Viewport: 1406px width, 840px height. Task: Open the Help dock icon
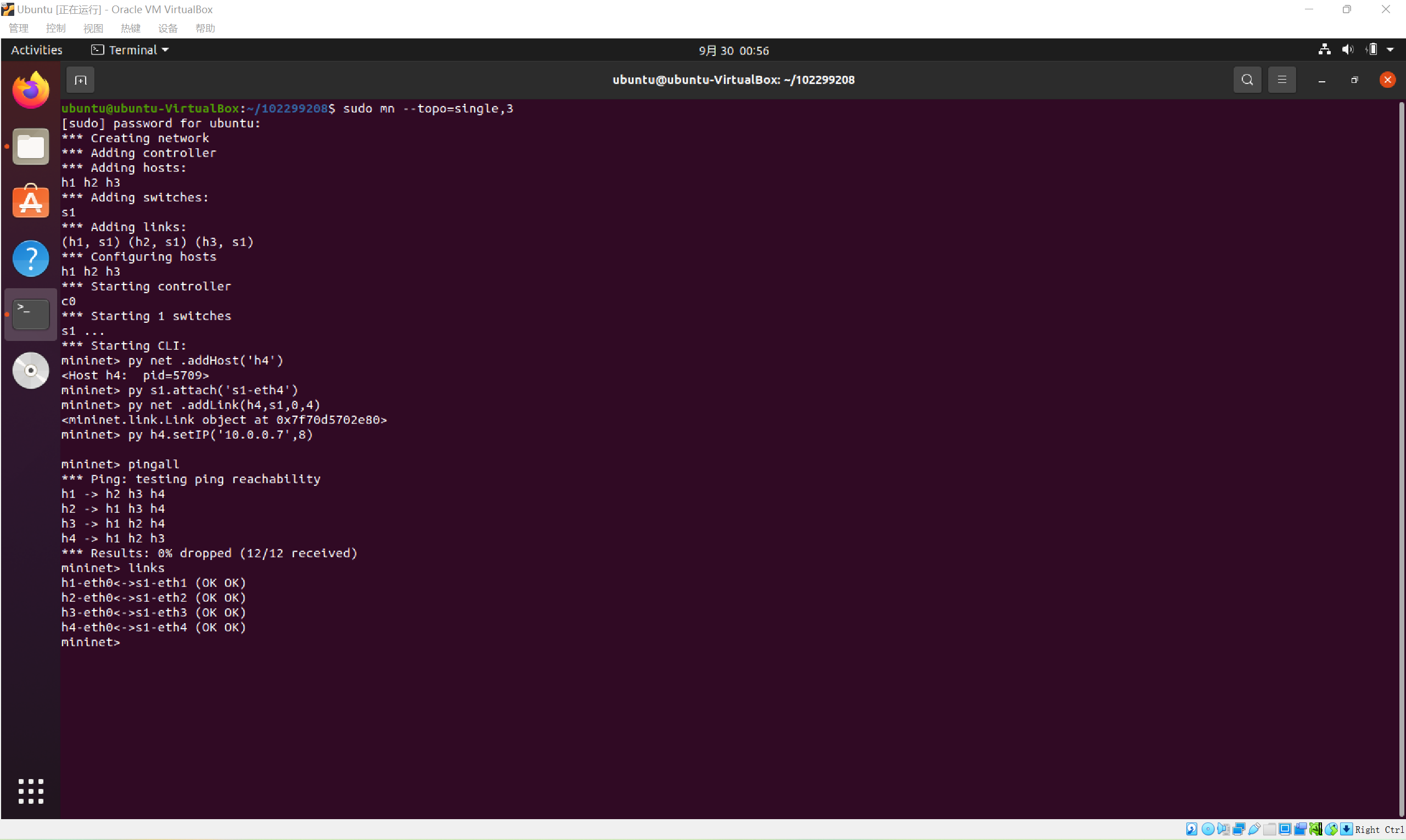pyautogui.click(x=31, y=258)
